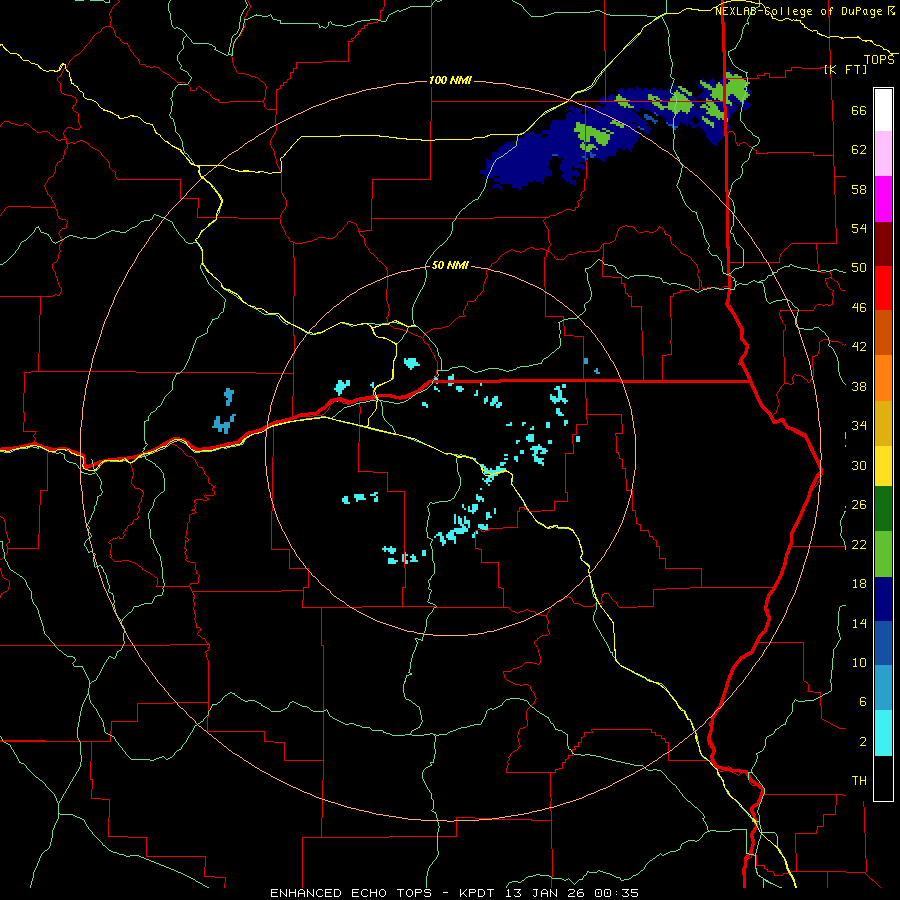This screenshot has width=900, height=900.
Task: Click the dark green 22-26 kft legend swatch
Action: pos(883,509)
